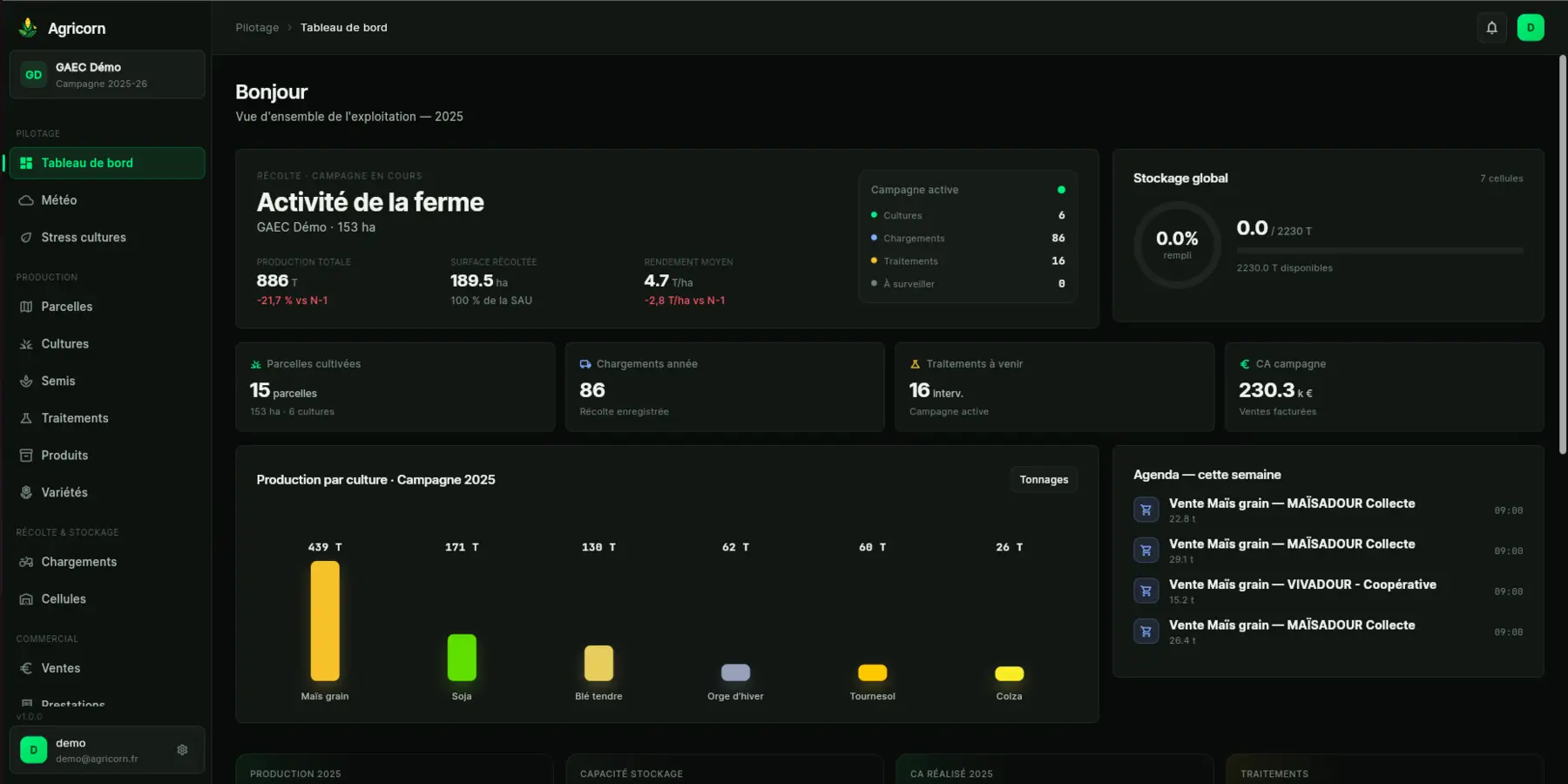Screen dimensions: 1568x784
Task: Click the Maïs grain orange bar
Action: coord(325,620)
